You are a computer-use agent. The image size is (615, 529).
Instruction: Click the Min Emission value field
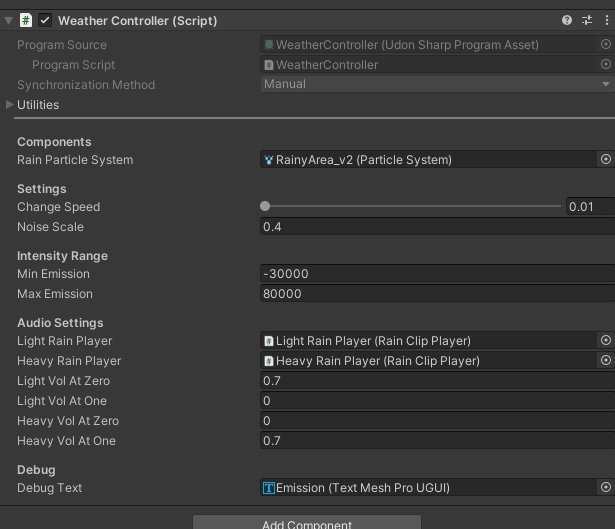pyautogui.click(x=436, y=274)
